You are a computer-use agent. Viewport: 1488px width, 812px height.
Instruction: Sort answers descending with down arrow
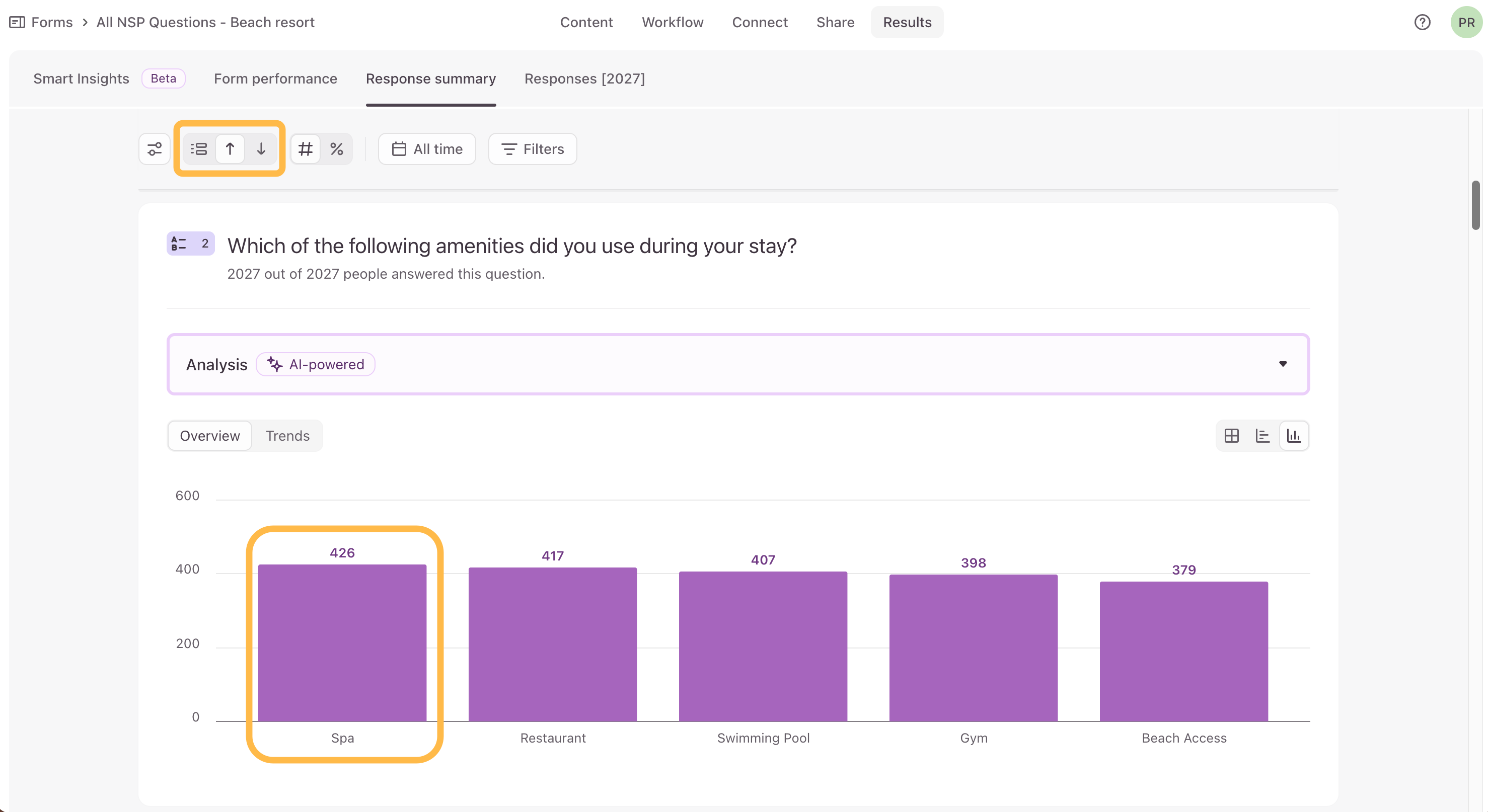261,149
